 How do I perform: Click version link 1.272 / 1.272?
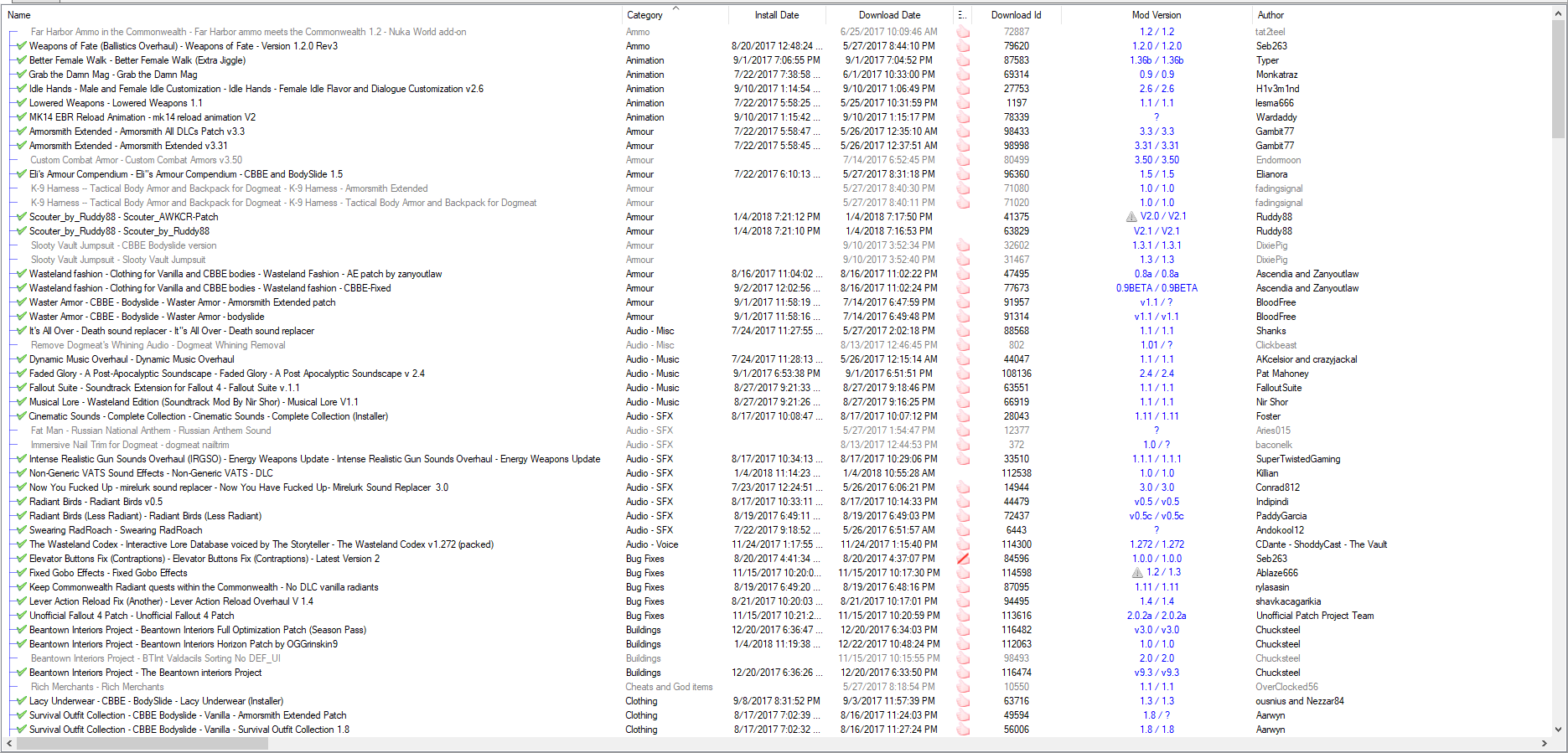(1157, 544)
